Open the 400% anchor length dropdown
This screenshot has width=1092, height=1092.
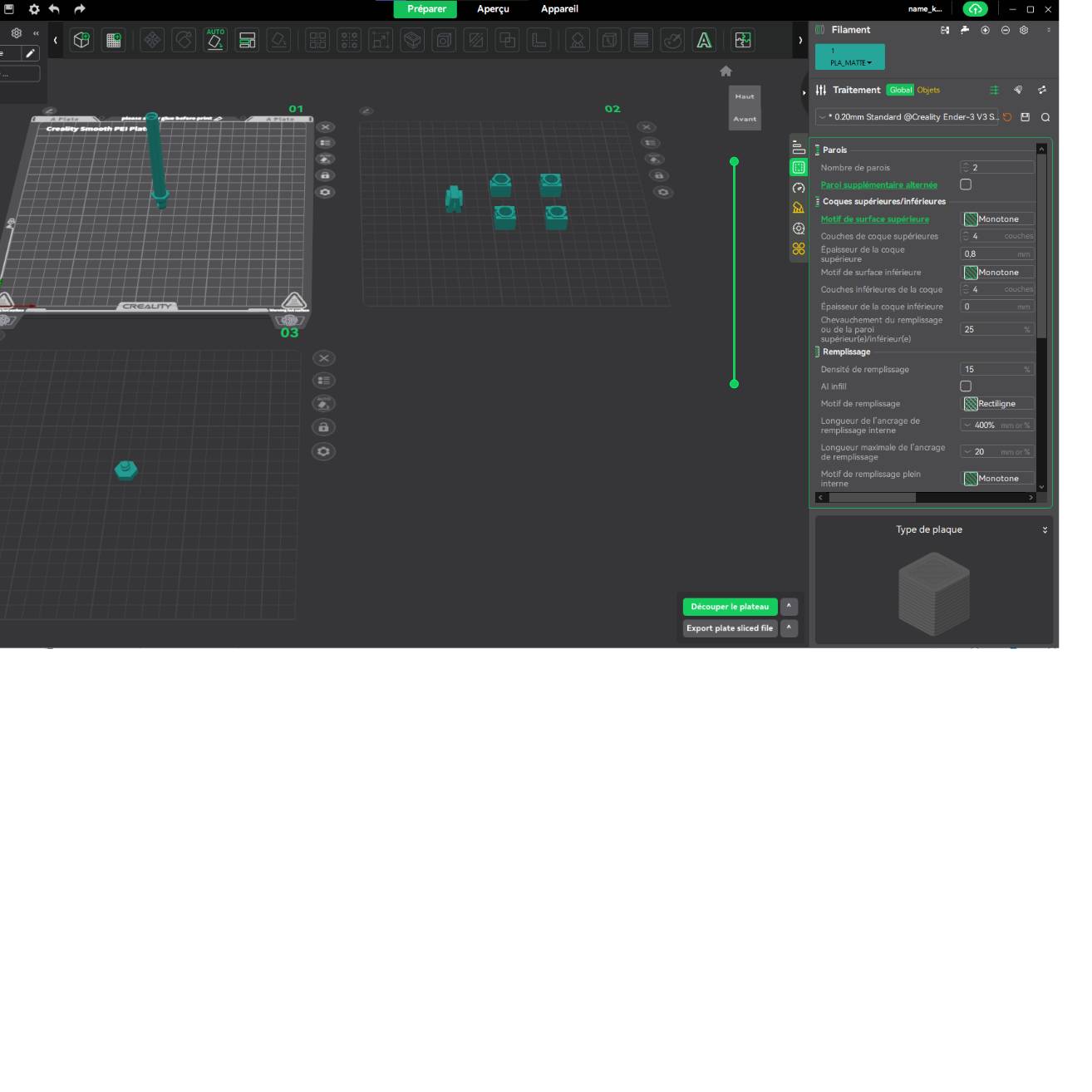coord(997,425)
